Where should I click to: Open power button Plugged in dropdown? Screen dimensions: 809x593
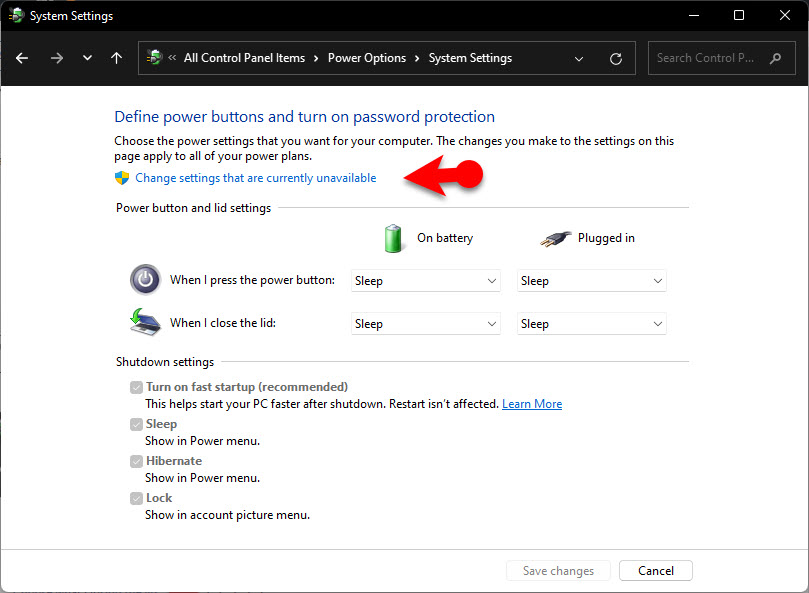click(x=591, y=281)
